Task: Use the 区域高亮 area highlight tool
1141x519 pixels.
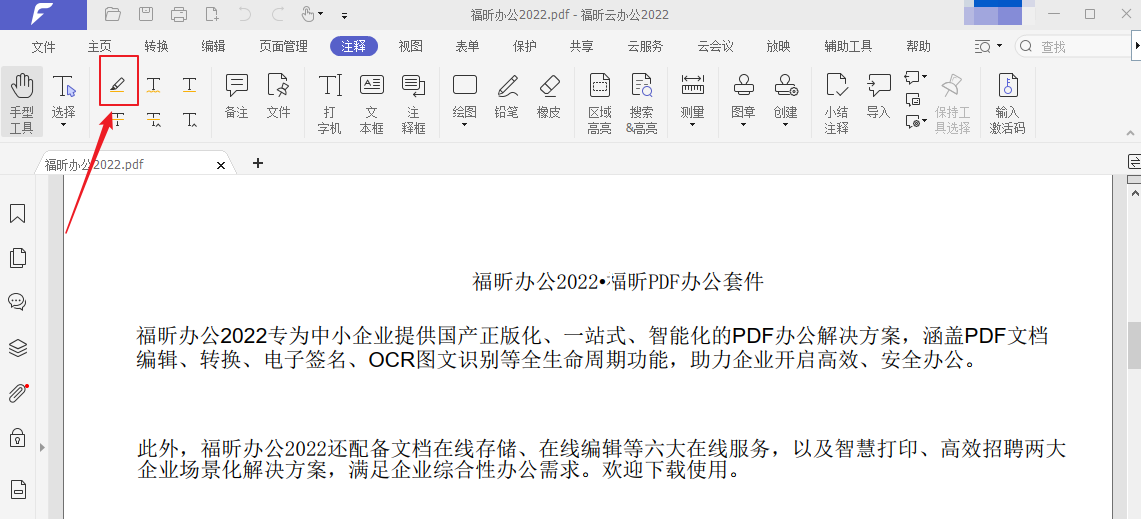Action: pyautogui.click(x=600, y=103)
